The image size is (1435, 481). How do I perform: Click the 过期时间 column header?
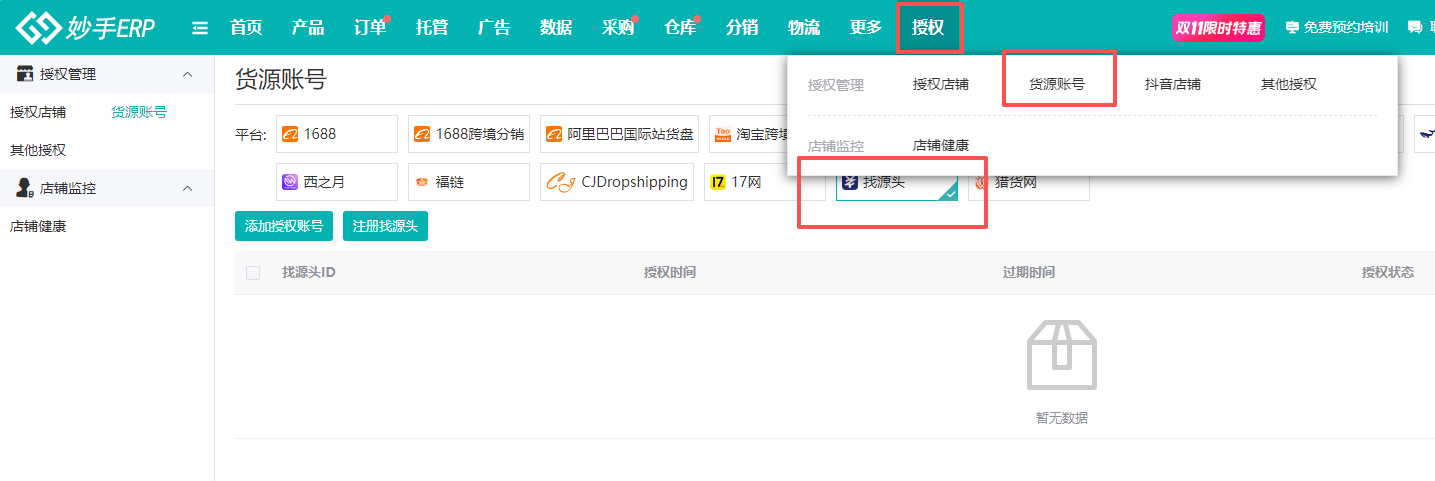1029,273
